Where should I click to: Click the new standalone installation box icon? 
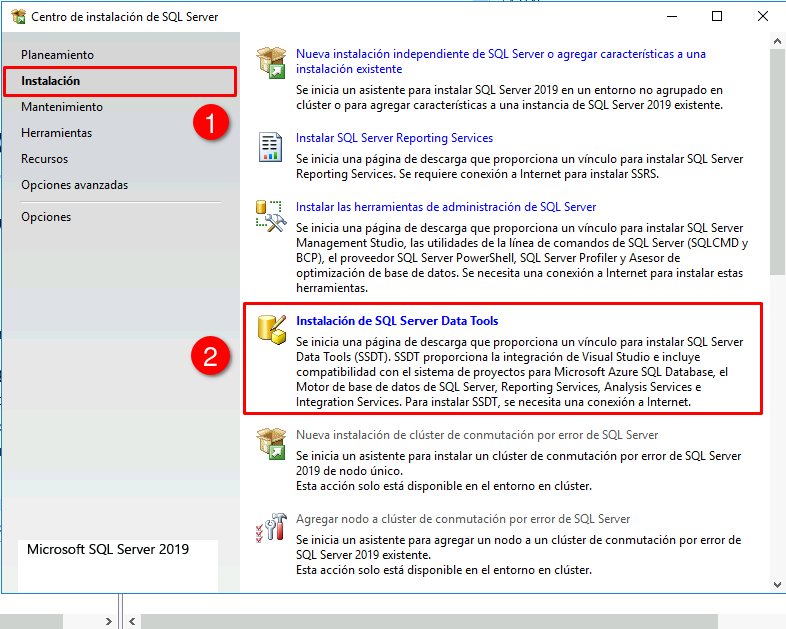tap(271, 63)
